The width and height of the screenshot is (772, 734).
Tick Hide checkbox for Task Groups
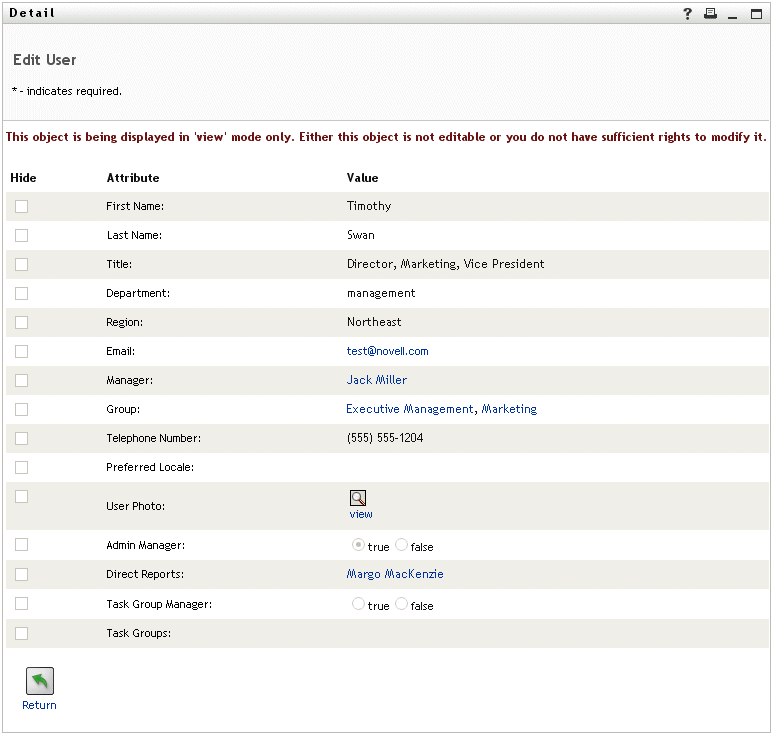21,633
